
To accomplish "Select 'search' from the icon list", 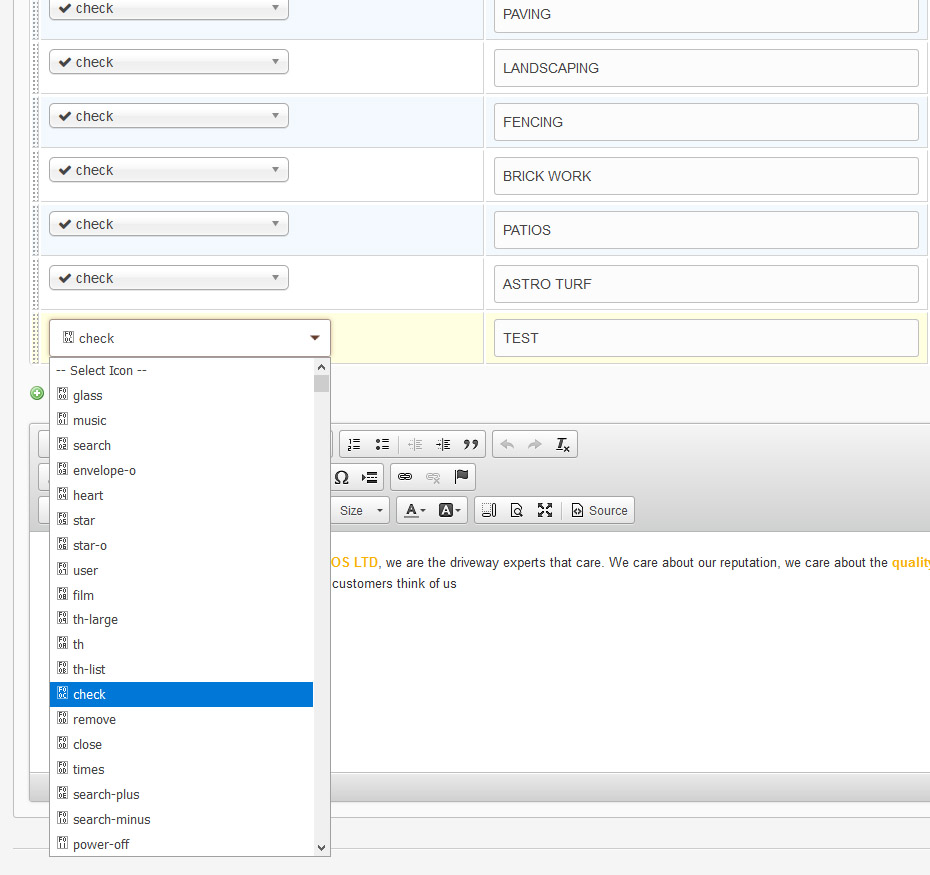I will tap(181, 445).
